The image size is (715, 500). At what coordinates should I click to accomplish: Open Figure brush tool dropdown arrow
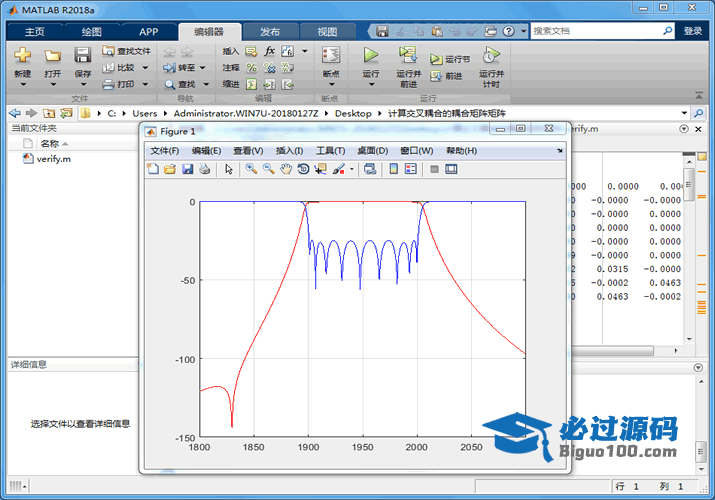pos(352,169)
